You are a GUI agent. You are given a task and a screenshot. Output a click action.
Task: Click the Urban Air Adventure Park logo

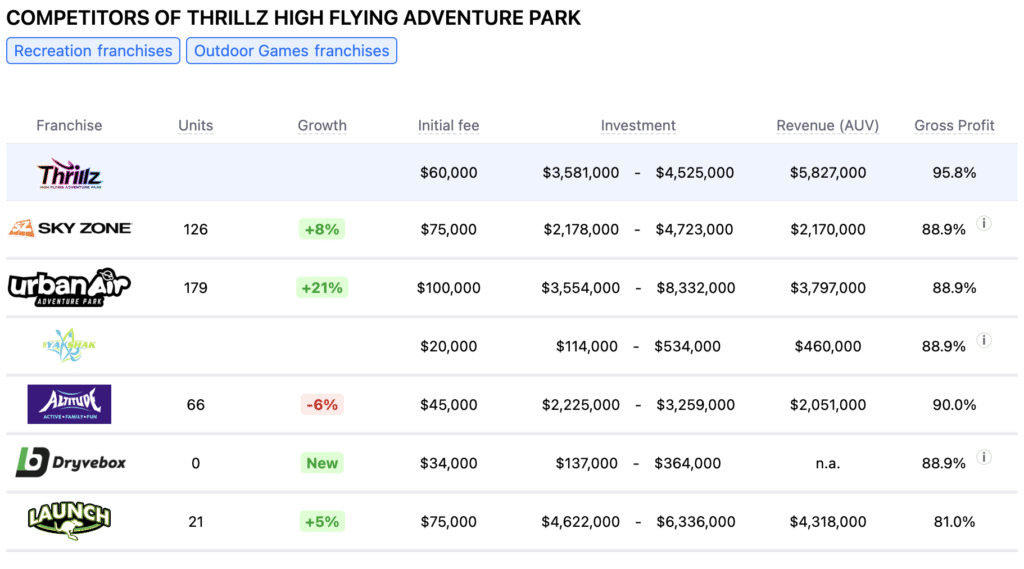click(x=69, y=287)
